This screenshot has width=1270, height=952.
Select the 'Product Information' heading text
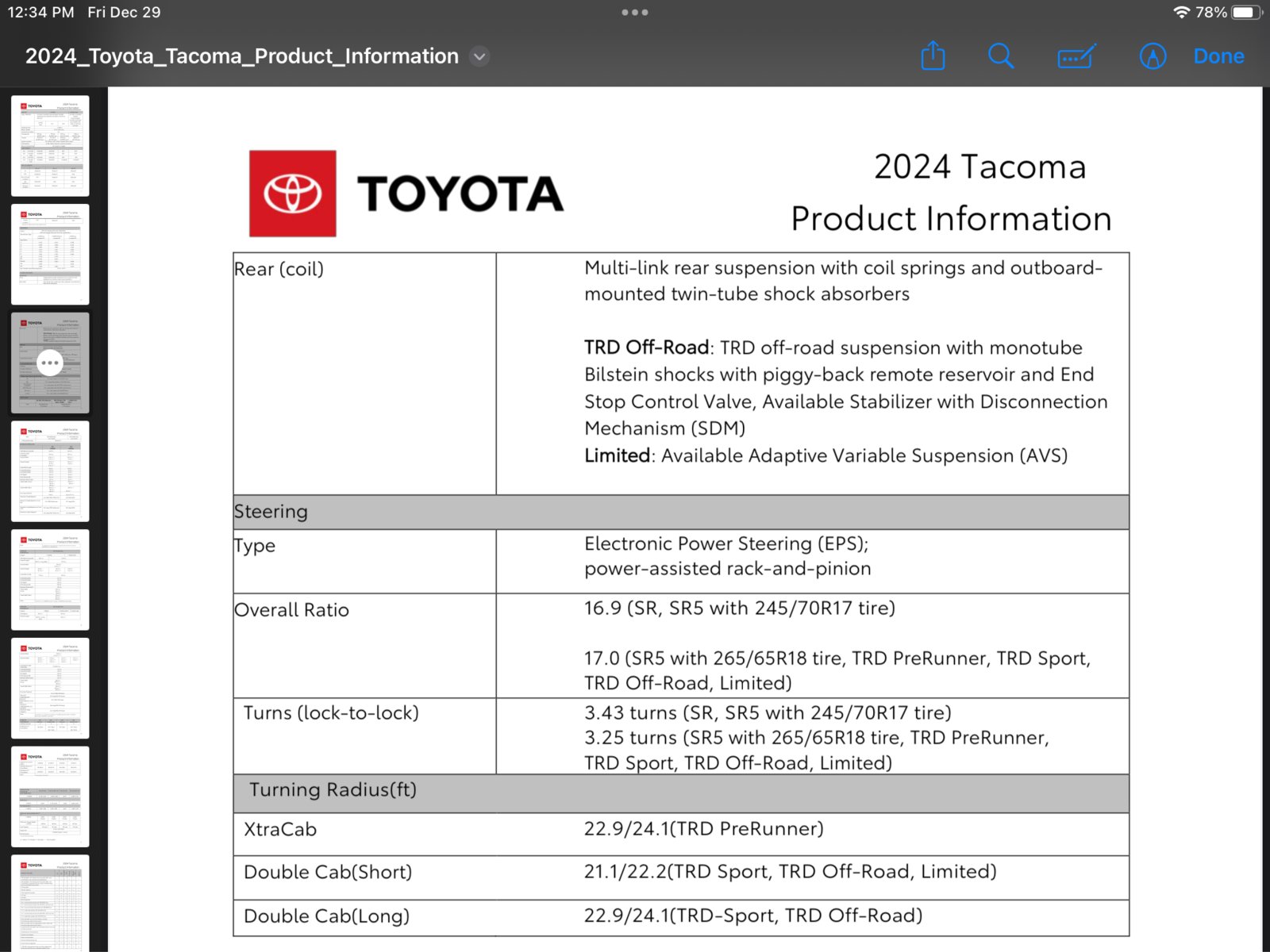click(952, 218)
